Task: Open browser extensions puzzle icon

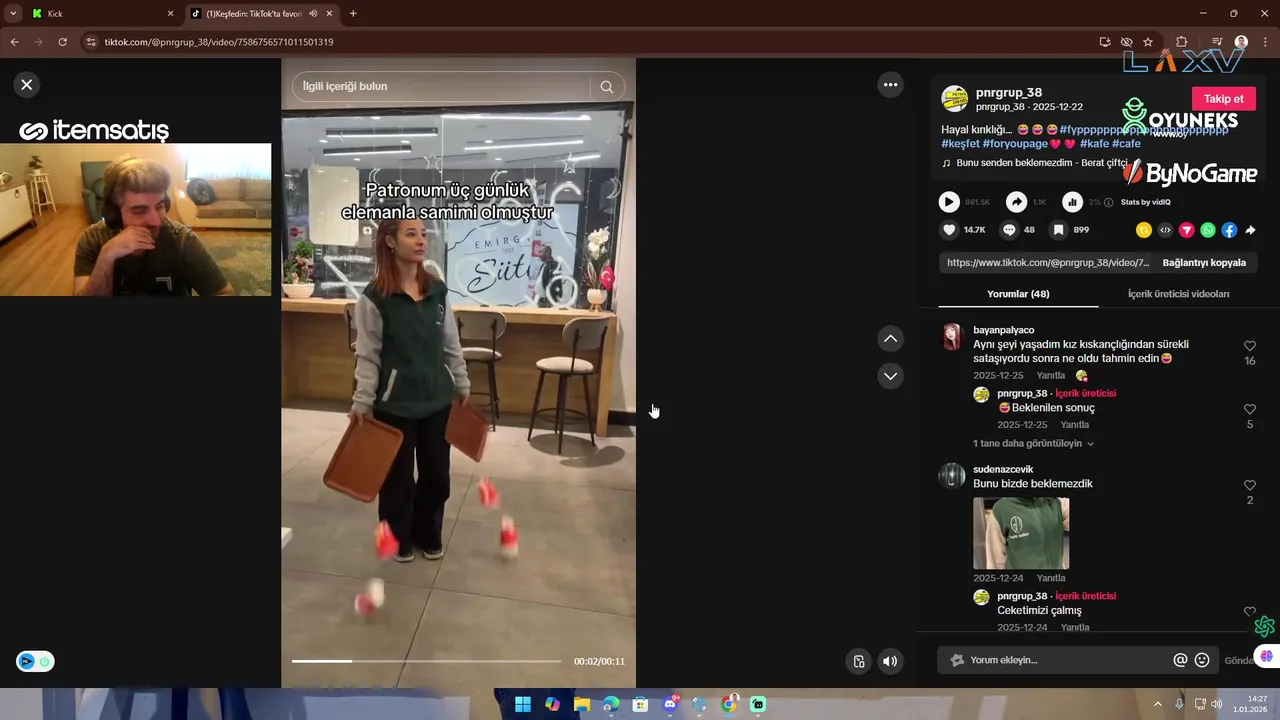Action: pyautogui.click(x=1181, y=42)
